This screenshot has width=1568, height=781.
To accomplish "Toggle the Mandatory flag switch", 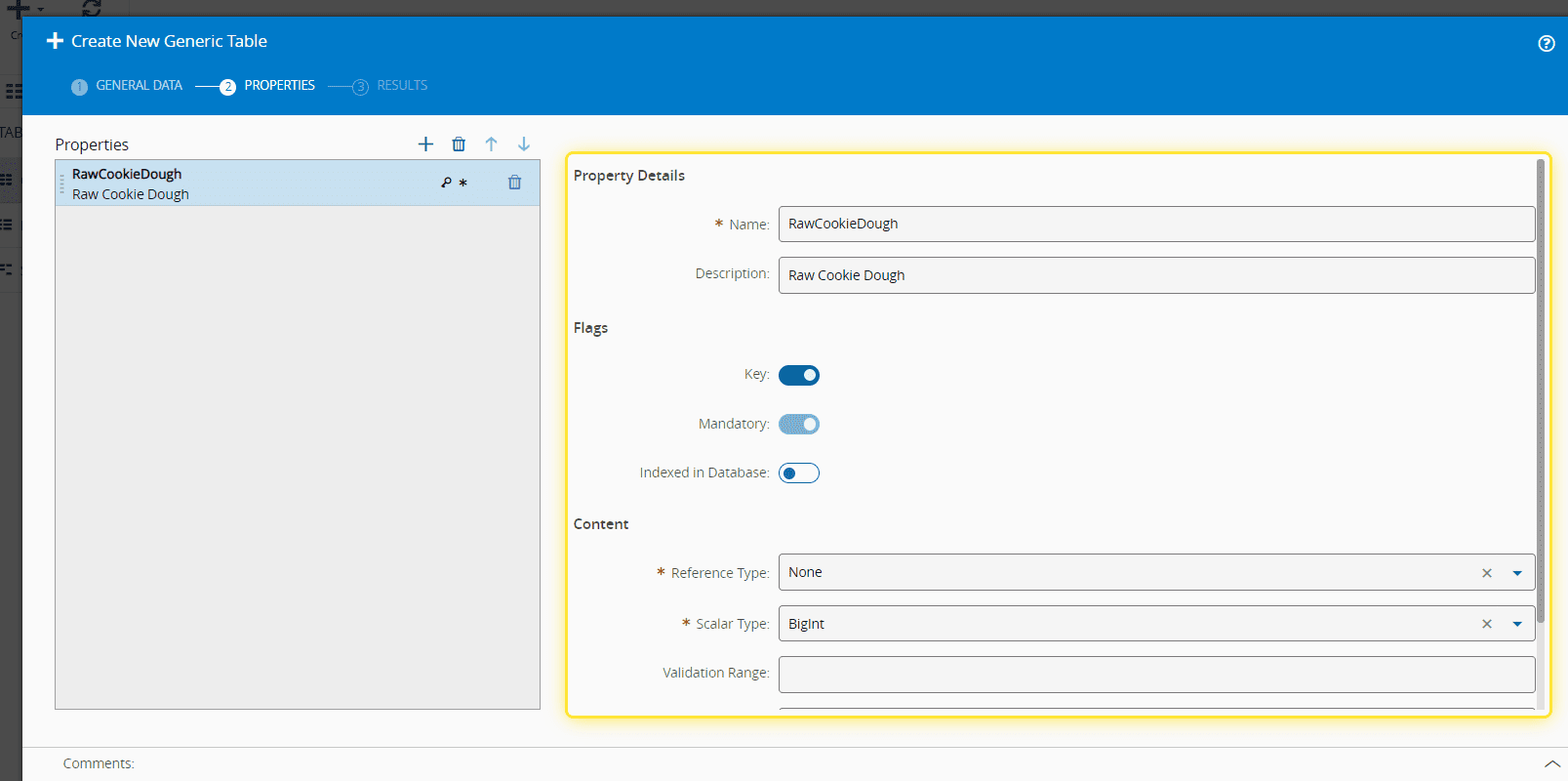I will (799, 424).
